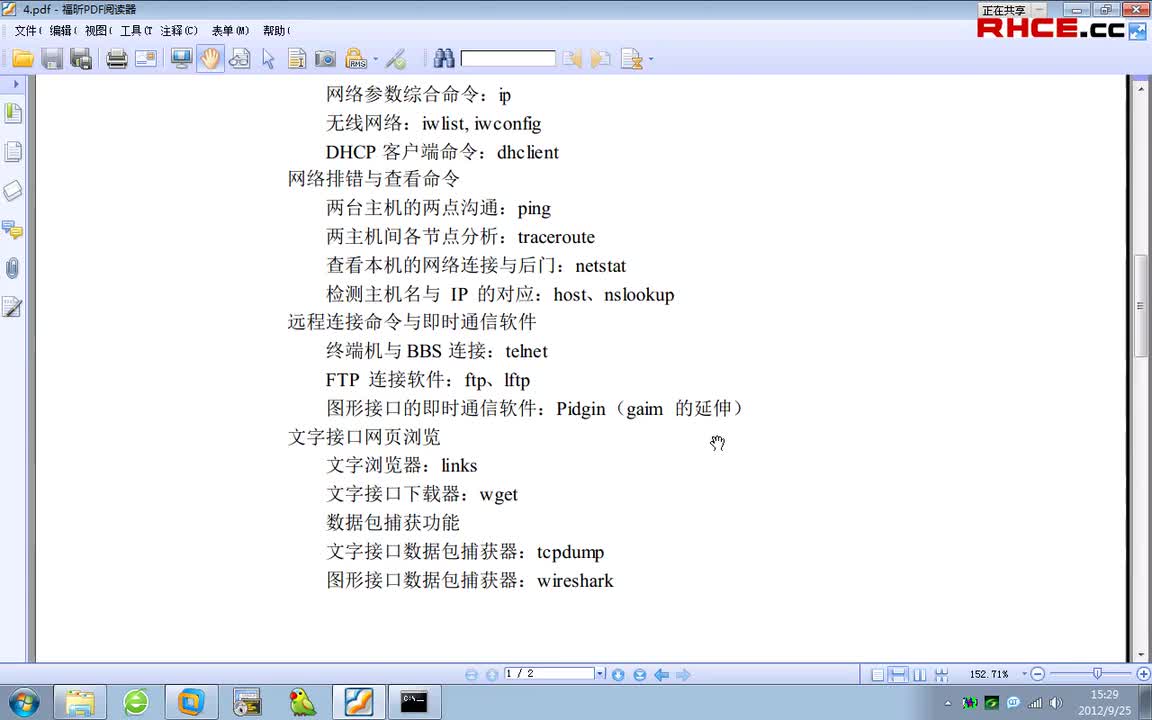Screen dimensions: 1152x720
Task: Open the command prompt taskbar icon
Action: point(414,702)
